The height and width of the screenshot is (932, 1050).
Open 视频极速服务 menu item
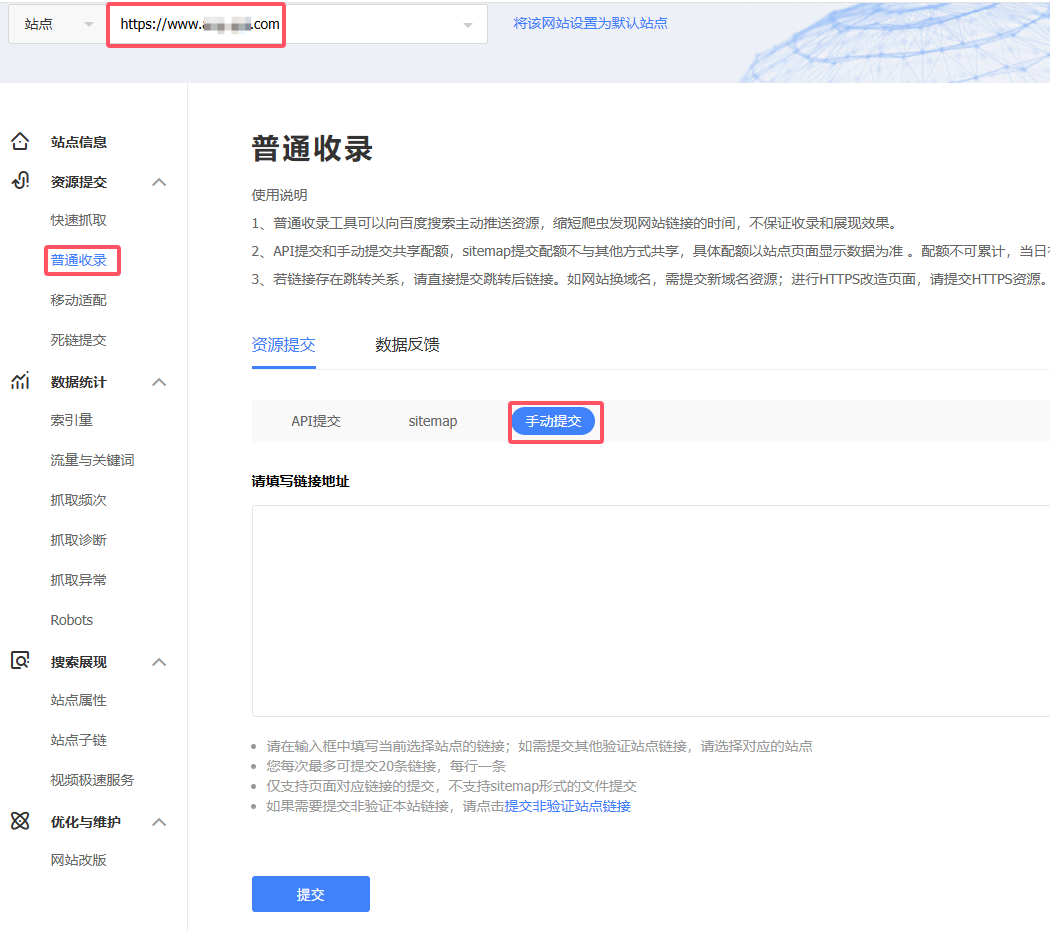(x=92, y=780)
